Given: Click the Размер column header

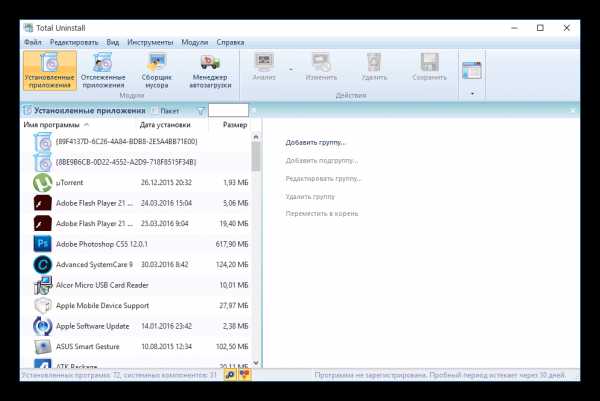Looking at the screenshot, I should pyautogui.click(x=235, y=125).
